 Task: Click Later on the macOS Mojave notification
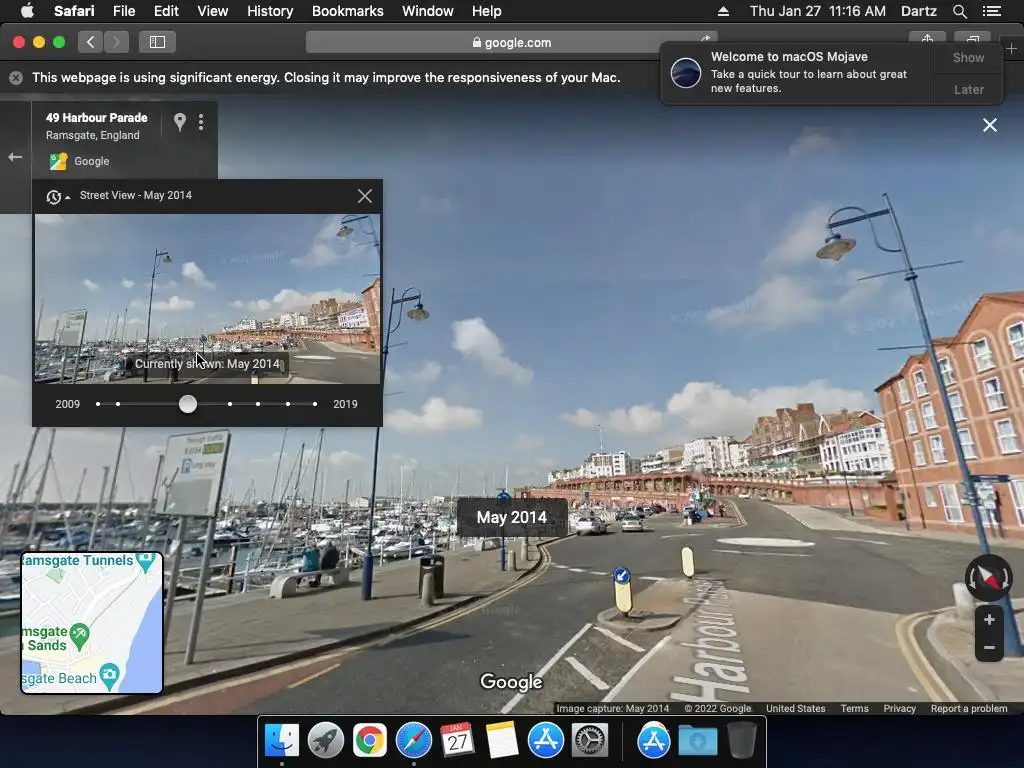pos(968,89)
